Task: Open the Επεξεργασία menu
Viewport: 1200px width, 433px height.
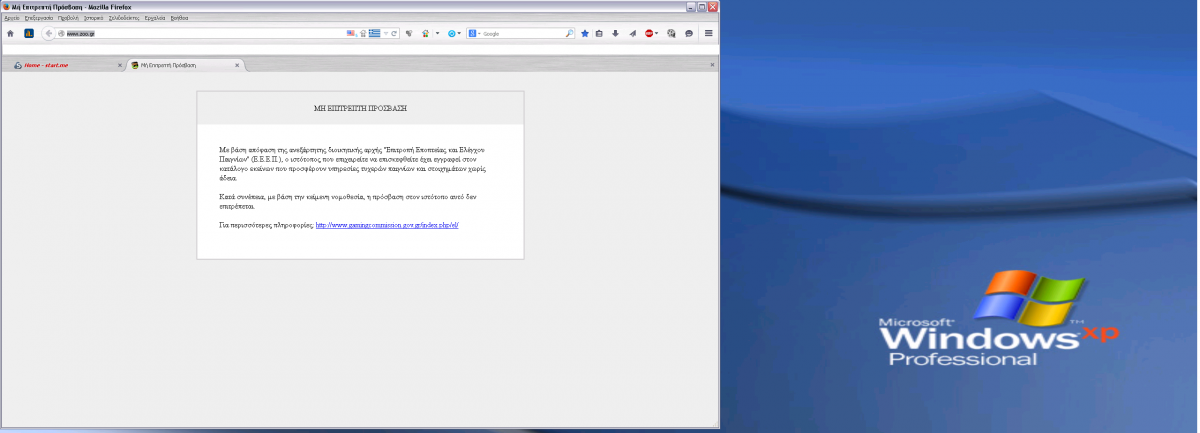Action: click(x=38, y=18)
